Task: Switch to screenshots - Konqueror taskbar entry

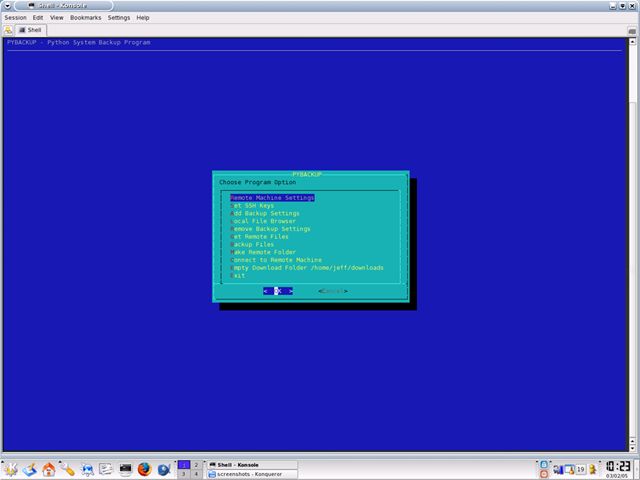Action: (x=253, y=474)
